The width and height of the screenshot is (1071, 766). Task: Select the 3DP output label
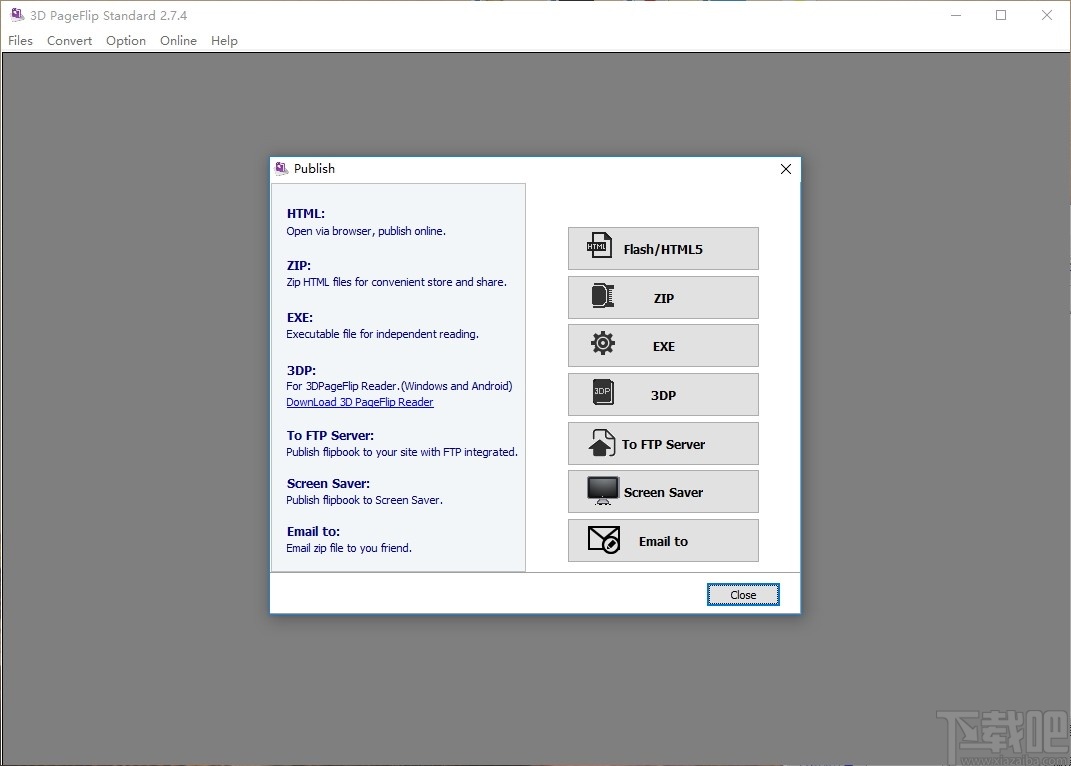(663, 395)
